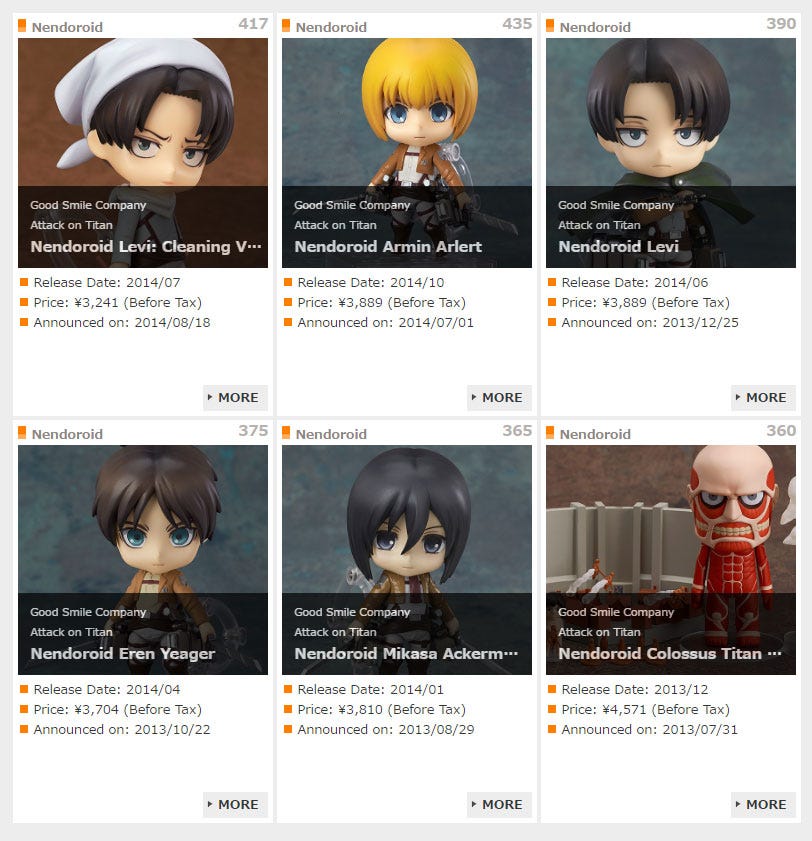Image resolution: width=812 pixels, height=841 pixels.
Task: Open MORE for Nendoroid Colossus Titan
Action: coord(763,805)
